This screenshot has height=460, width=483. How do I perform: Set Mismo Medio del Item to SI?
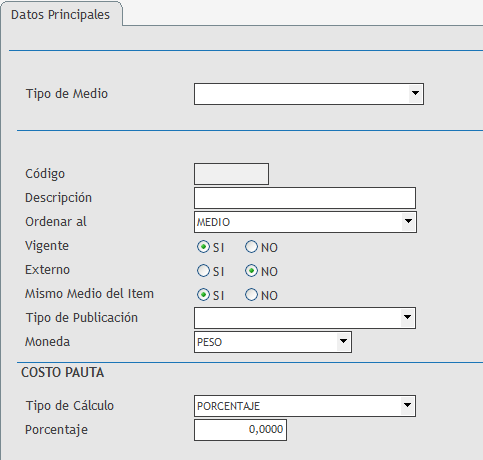[x=203, y=295]
